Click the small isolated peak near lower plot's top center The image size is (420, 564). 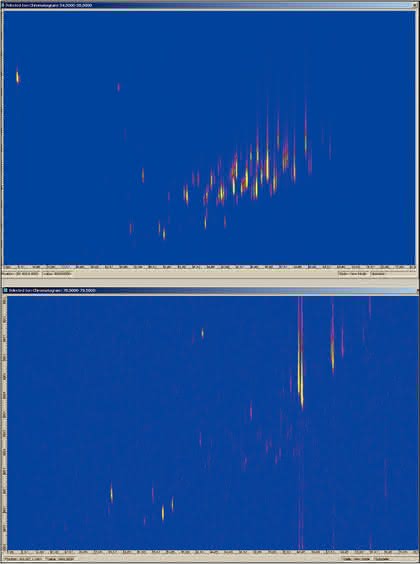tap(202, 333)
